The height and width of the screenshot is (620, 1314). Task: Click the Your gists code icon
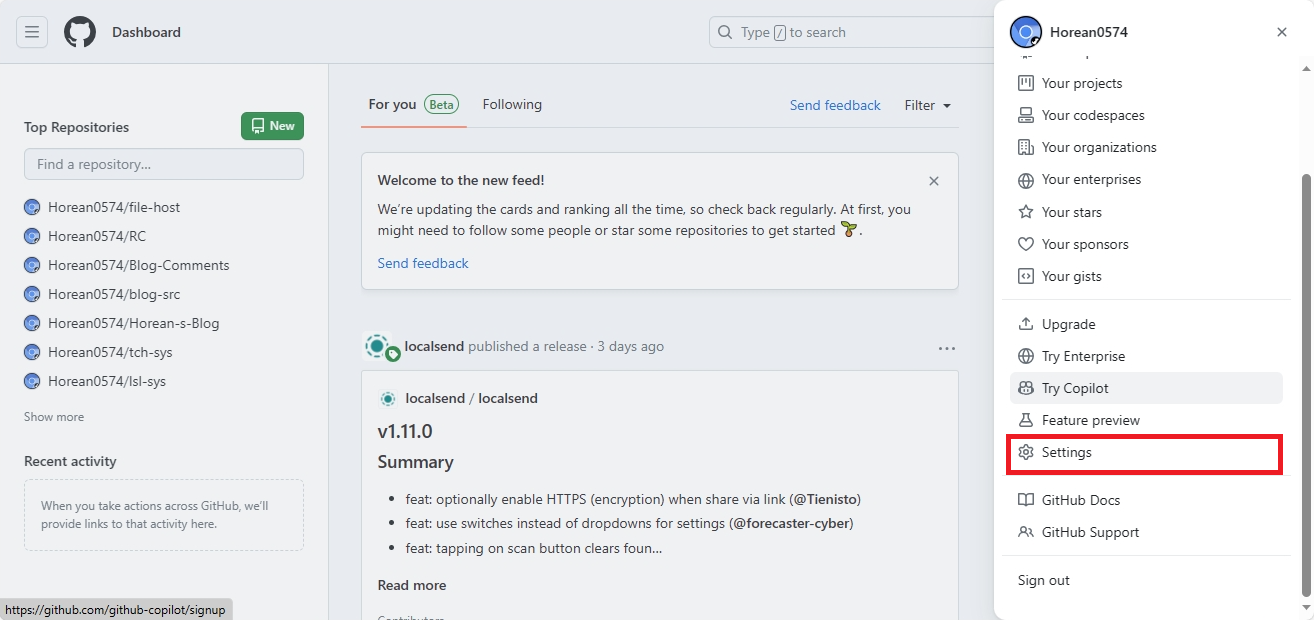1025,276
